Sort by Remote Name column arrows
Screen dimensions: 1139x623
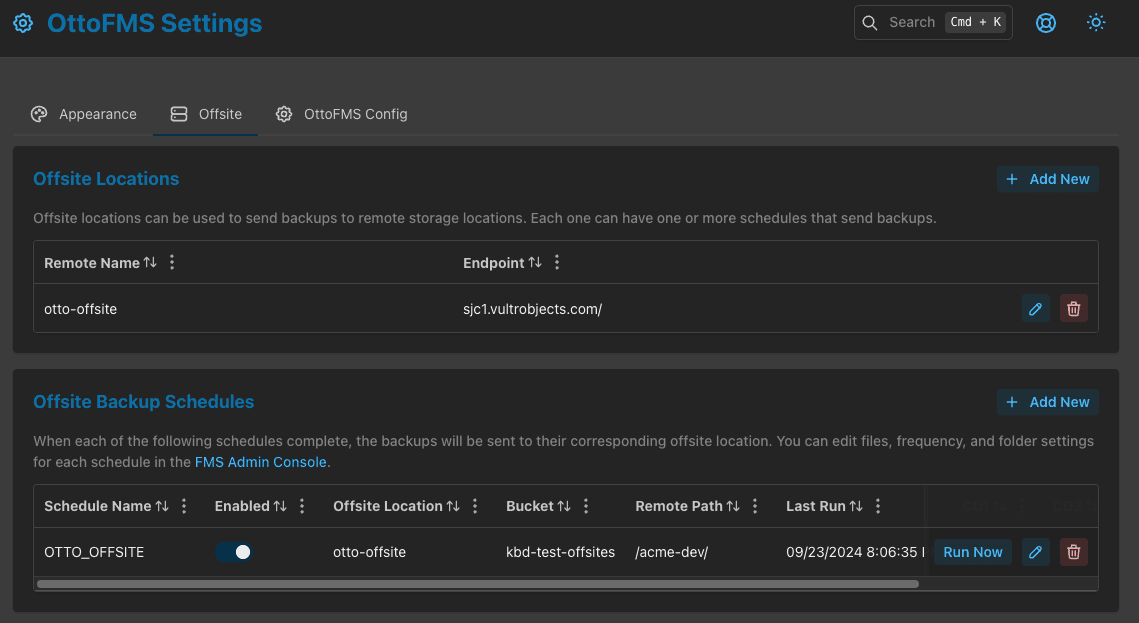coord(150,263)
